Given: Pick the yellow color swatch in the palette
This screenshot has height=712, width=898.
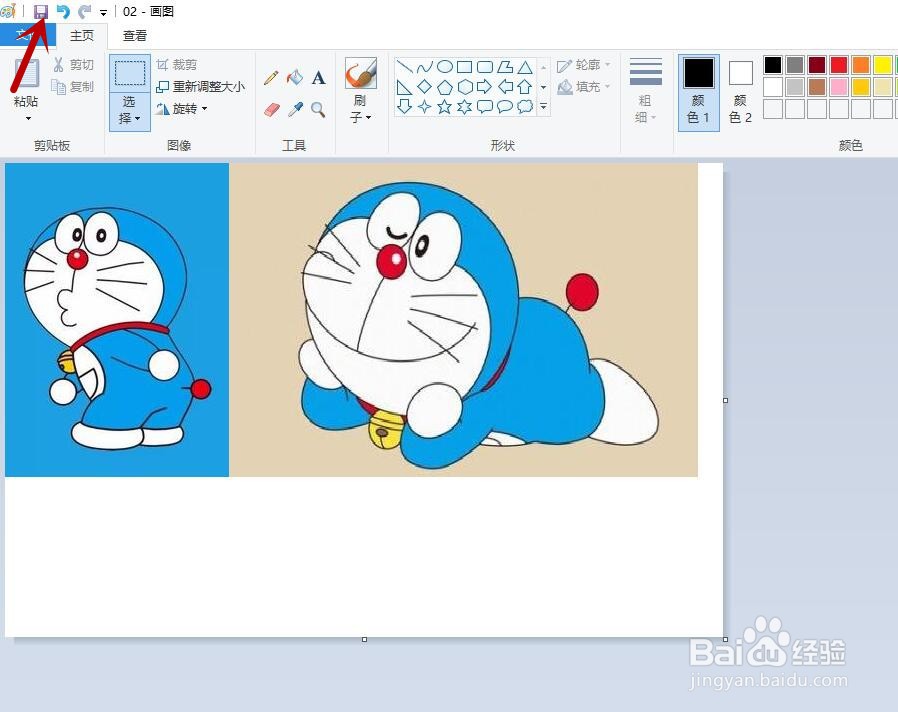Looking at the screenshot, I should click(882, 64).
